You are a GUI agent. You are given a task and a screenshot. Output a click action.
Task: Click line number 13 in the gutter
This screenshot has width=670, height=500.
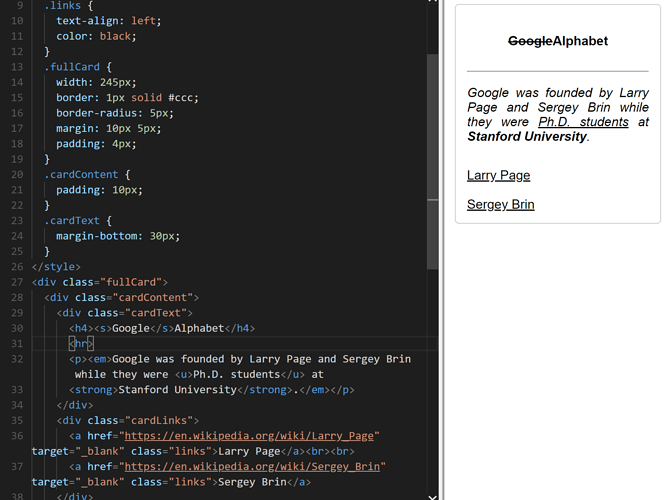pos(17,67)
